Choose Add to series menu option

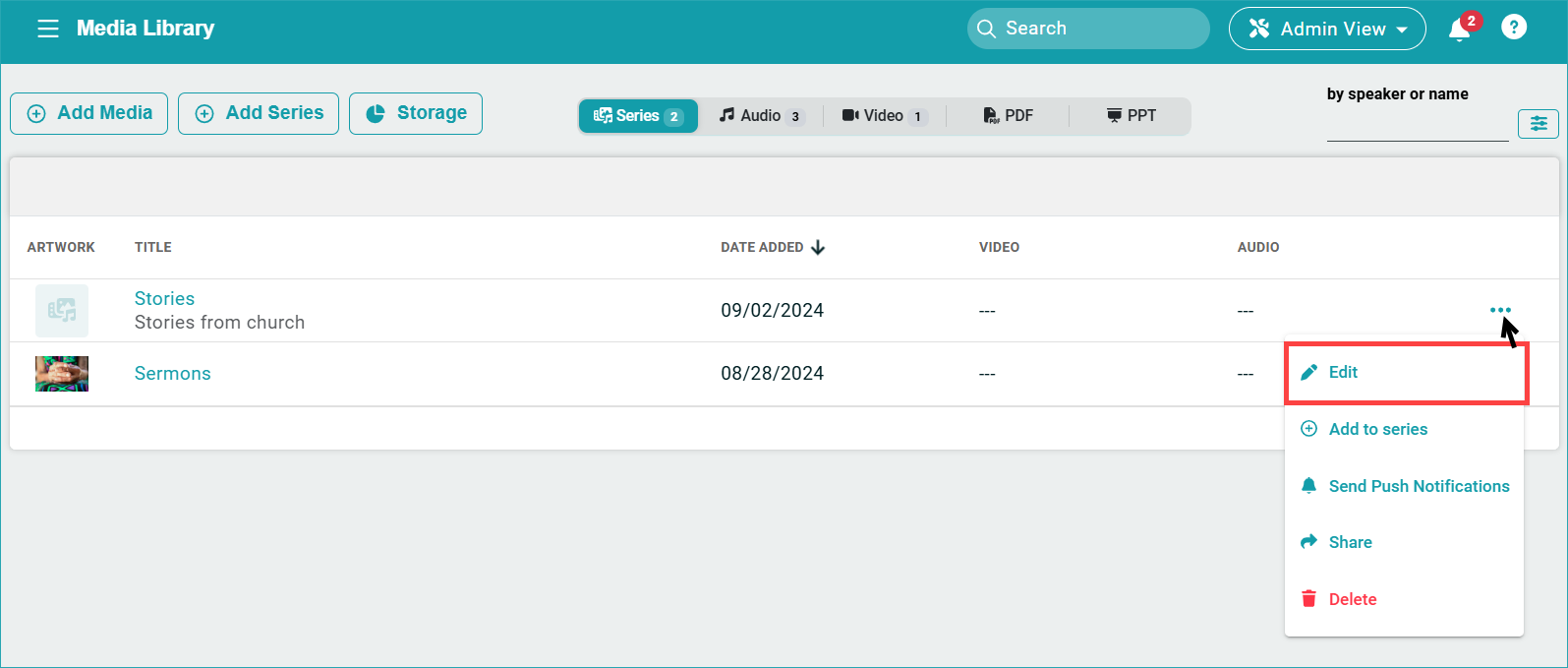click(1377, 429)
